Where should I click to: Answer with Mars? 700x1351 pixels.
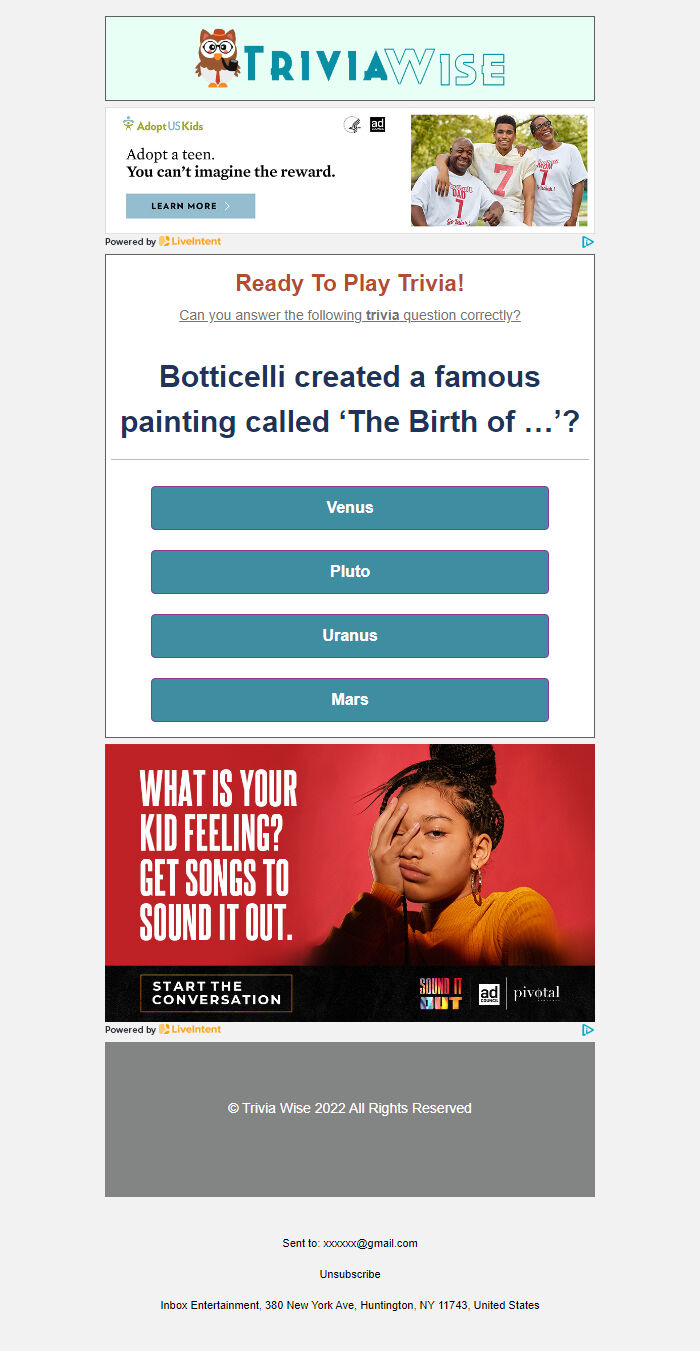click(350, 700)
